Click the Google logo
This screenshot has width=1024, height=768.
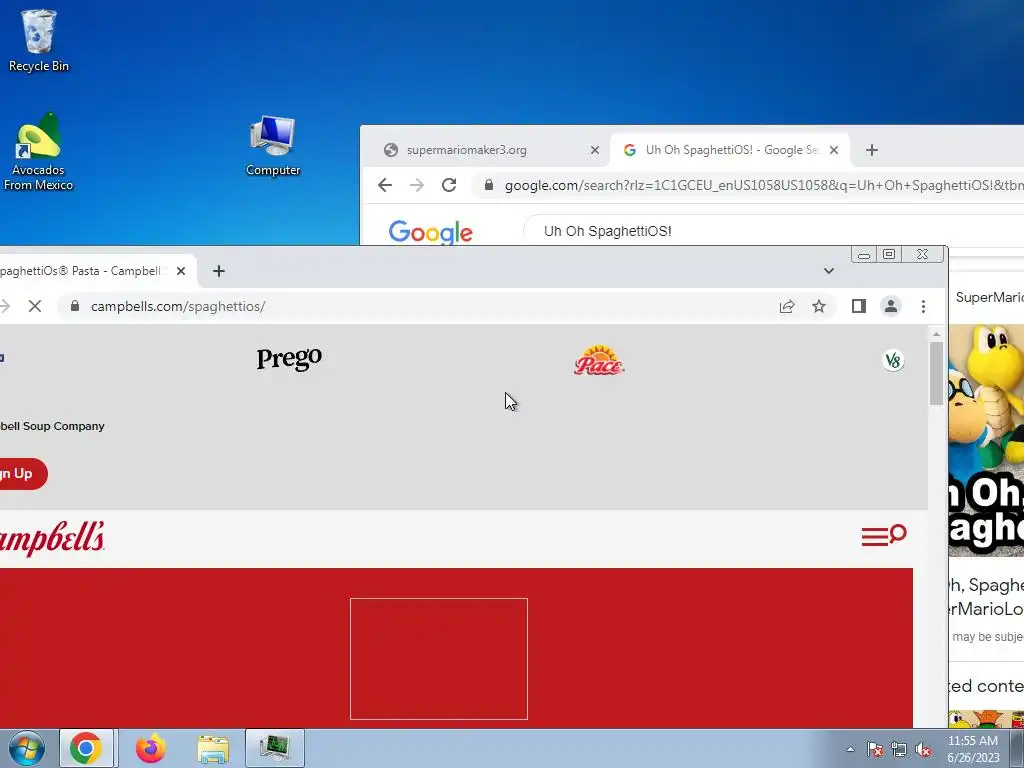click(x=430, y=232)
